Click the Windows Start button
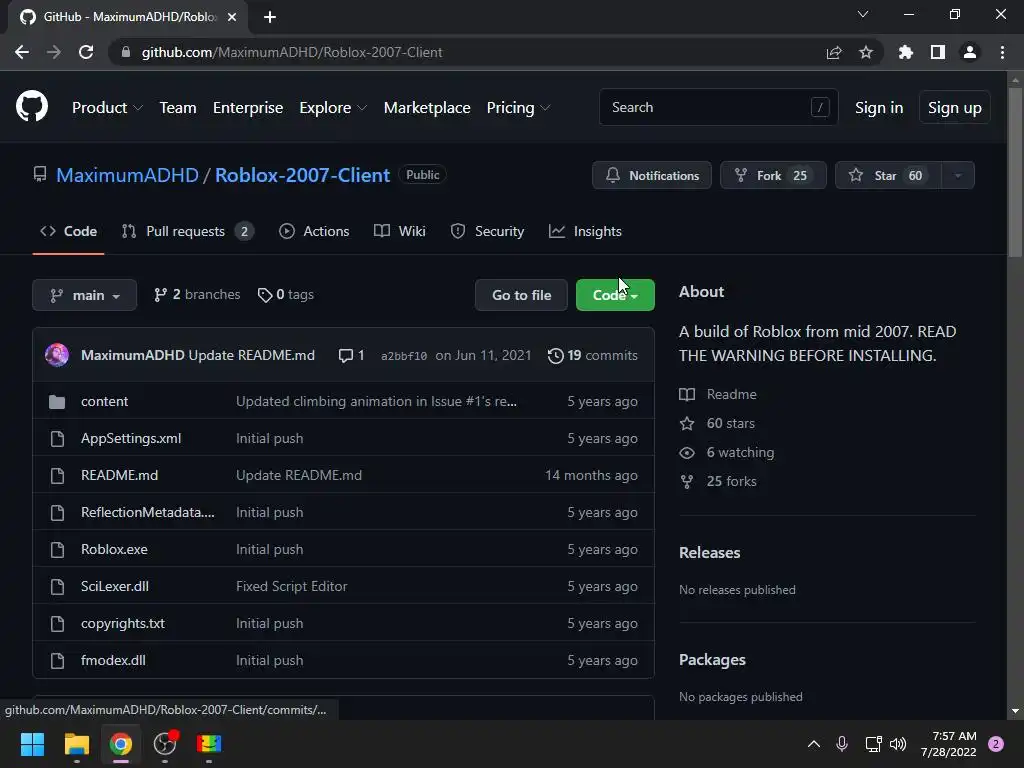 pyautogui.click(x=32, y=744)
